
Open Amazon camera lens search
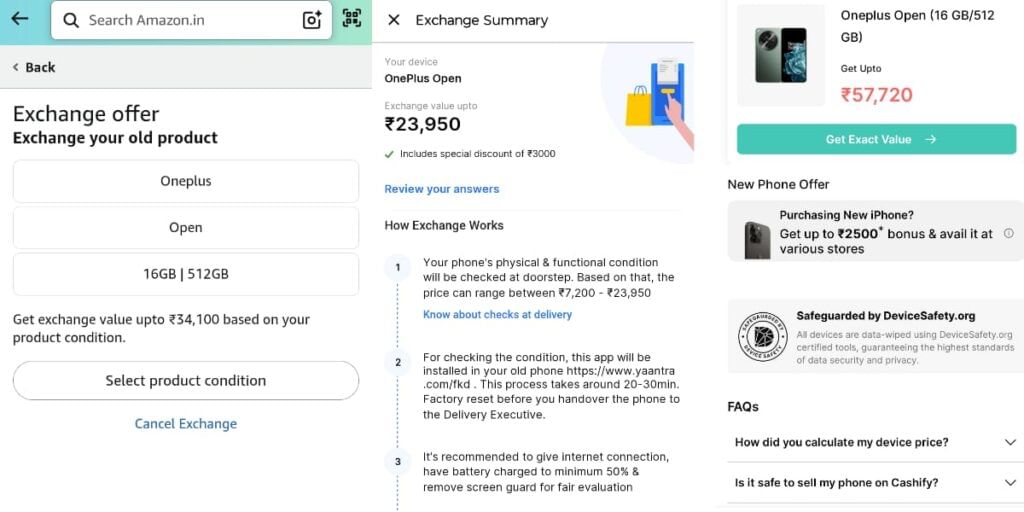312,20
